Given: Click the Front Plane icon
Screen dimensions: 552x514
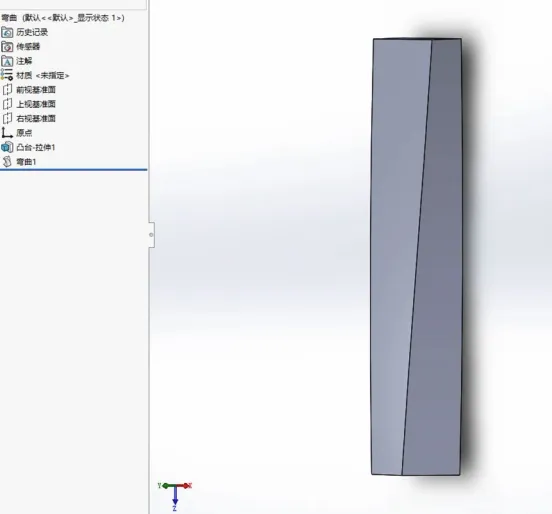Looking at the screenshot, I should [x=7, y=90].
